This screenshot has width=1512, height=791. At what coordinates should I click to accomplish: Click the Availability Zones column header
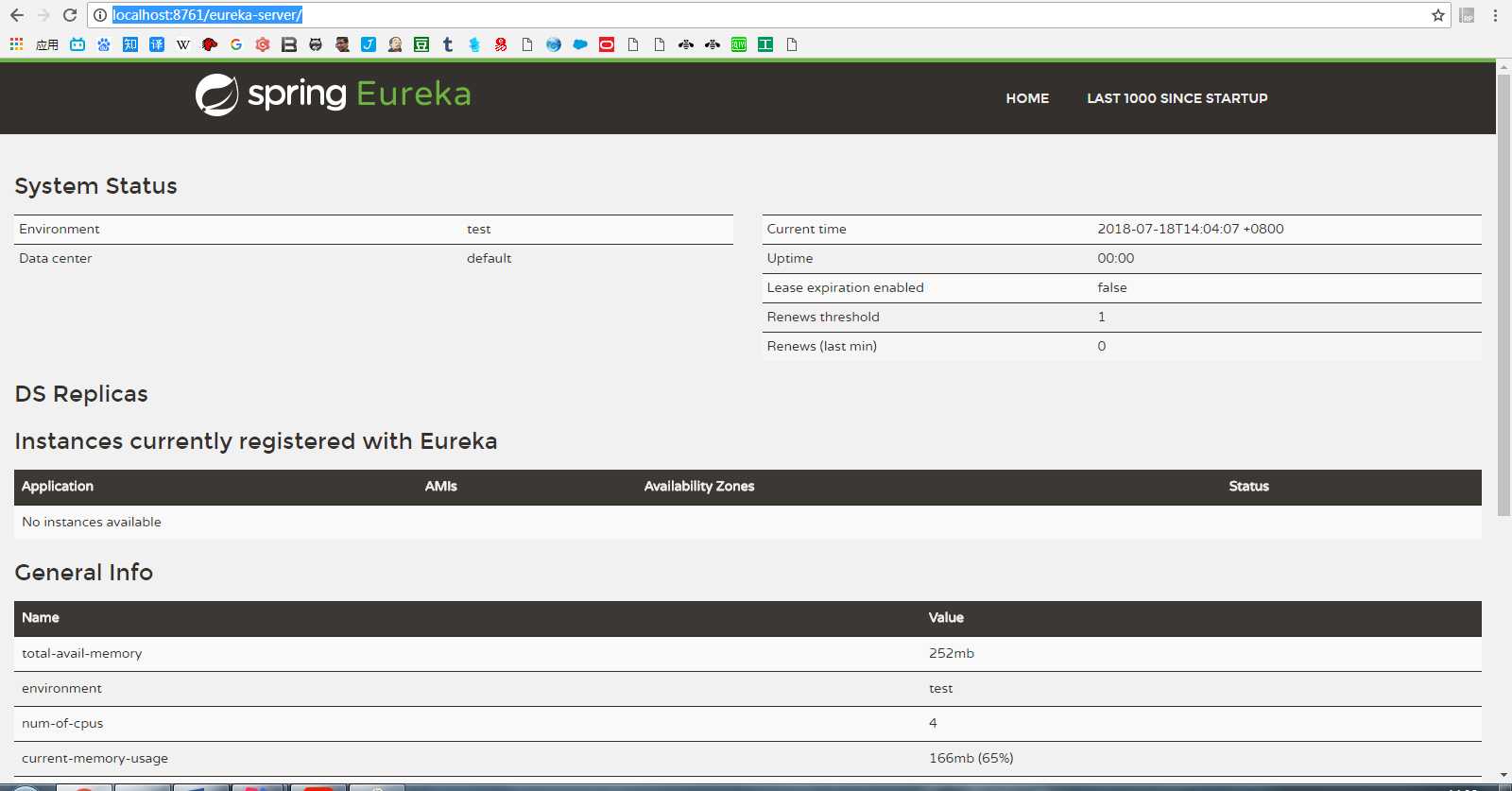tap(699, 486)
